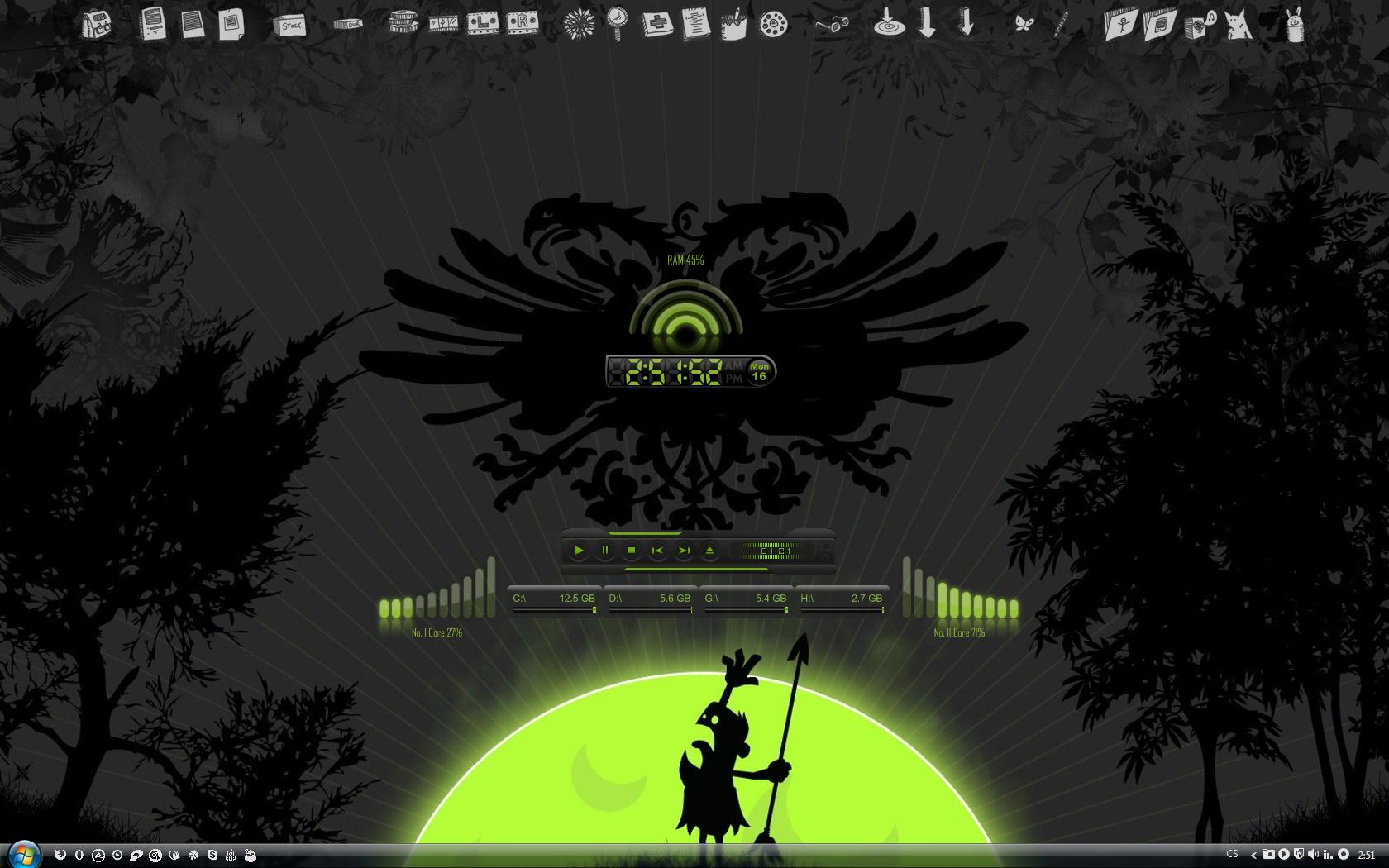Click the Mon 16 date badge on clock
This screenshot has height=868, width=1389.
(x=760, y=372)
